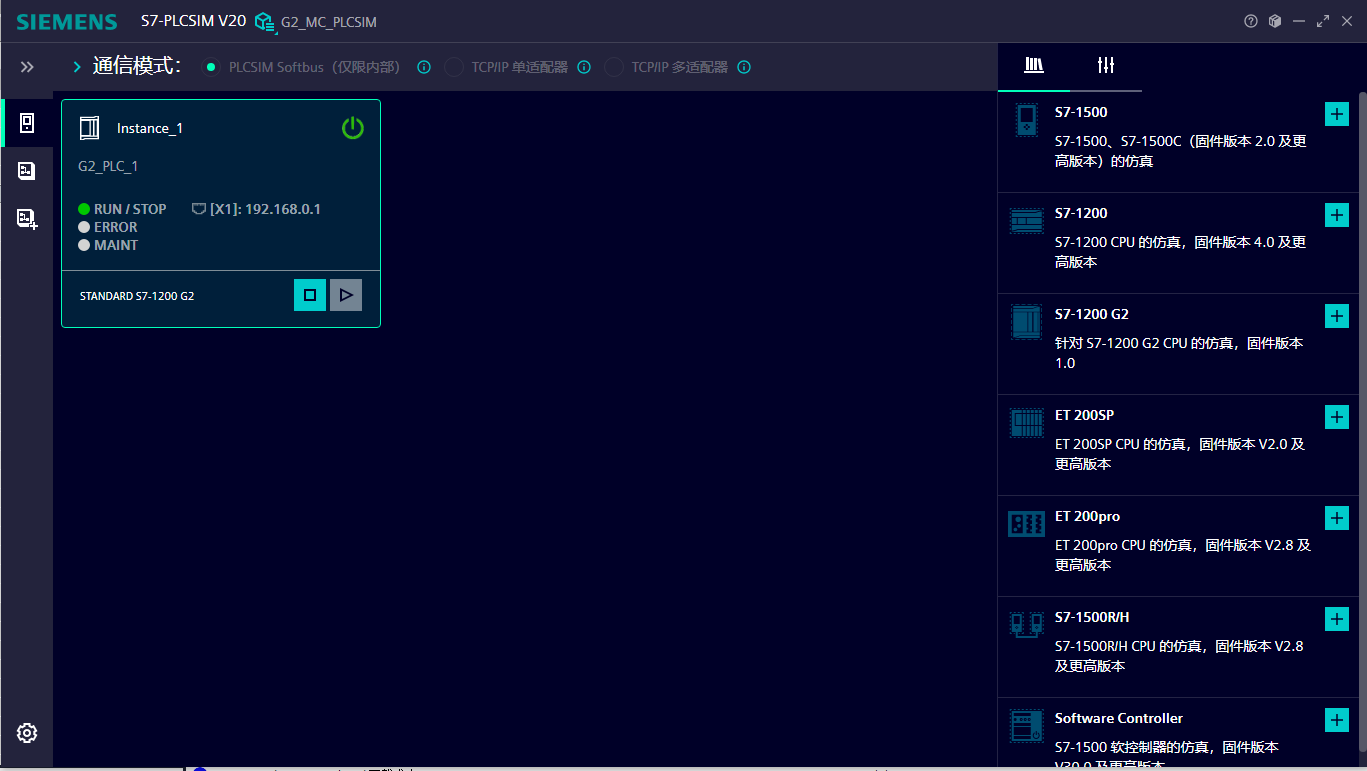
Task: Select TCP/IP 单适配器 radio option
Action: [x=454, y=67]
